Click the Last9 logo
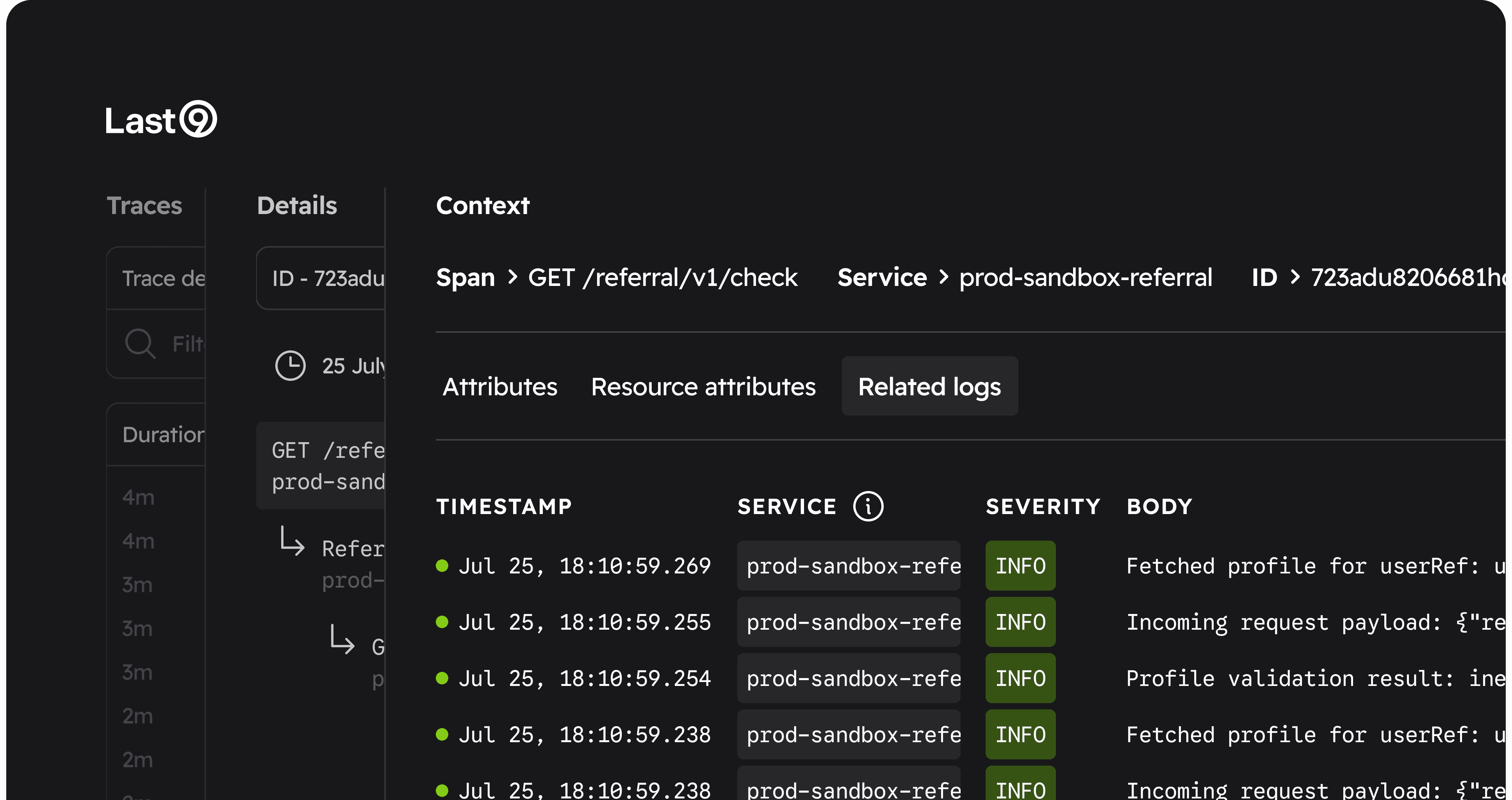This screenshot has width=1512, height=800. (161, 120)
